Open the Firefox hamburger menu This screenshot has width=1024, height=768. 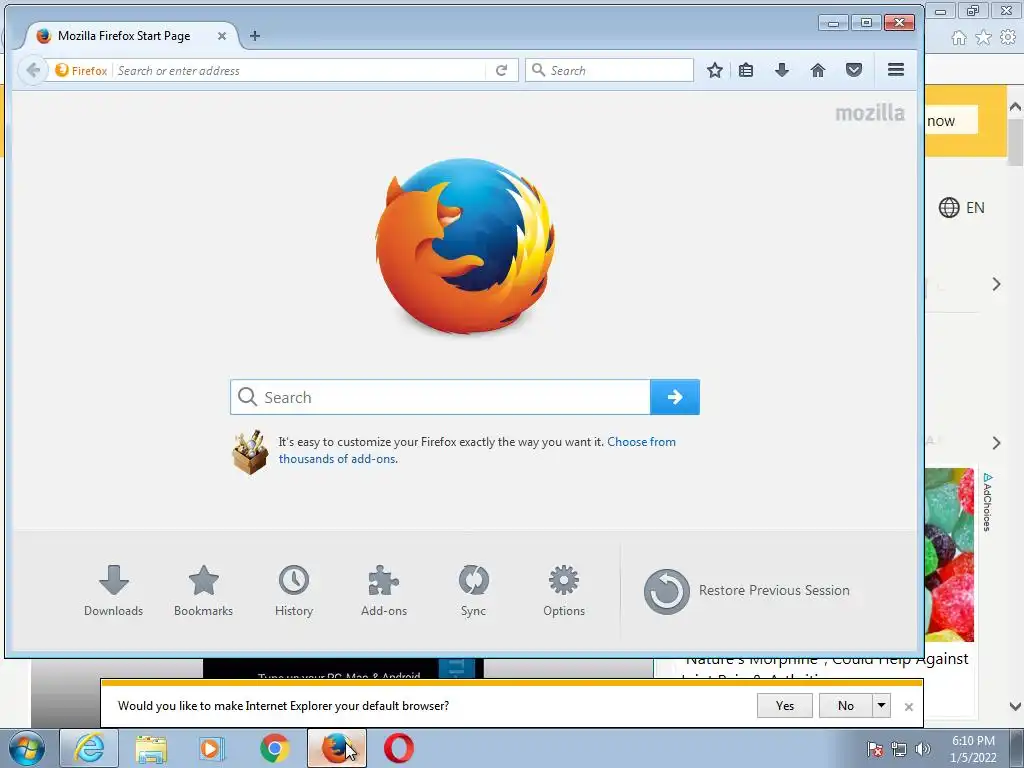click(x=896, y=69)
